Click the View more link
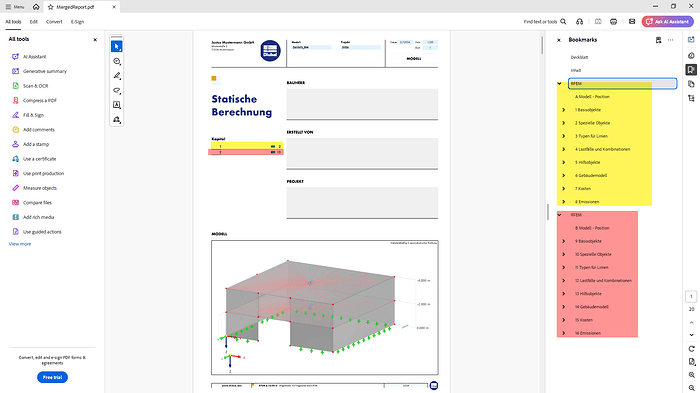 click(20, 244)
